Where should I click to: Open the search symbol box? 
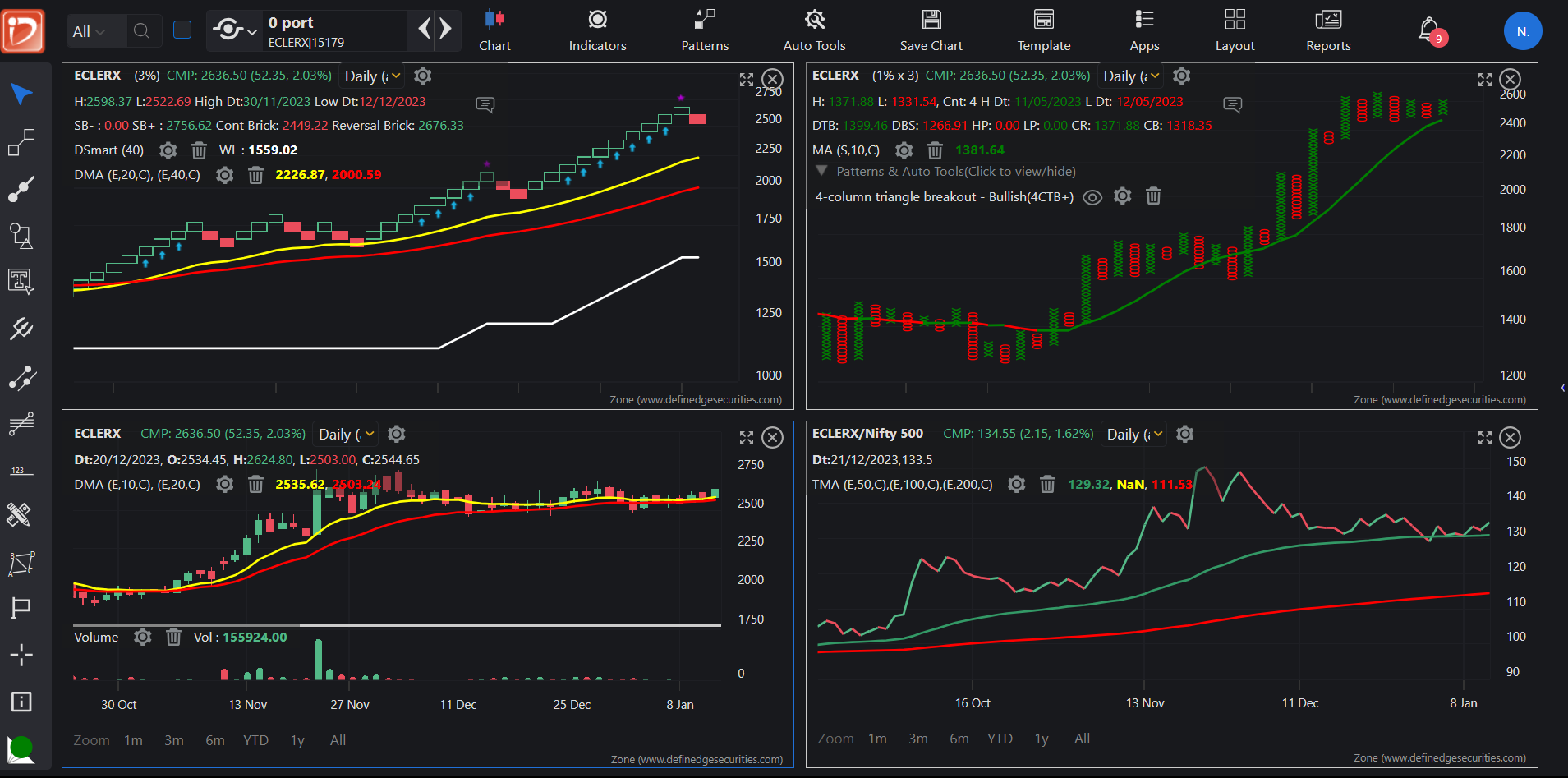[142, 31]
